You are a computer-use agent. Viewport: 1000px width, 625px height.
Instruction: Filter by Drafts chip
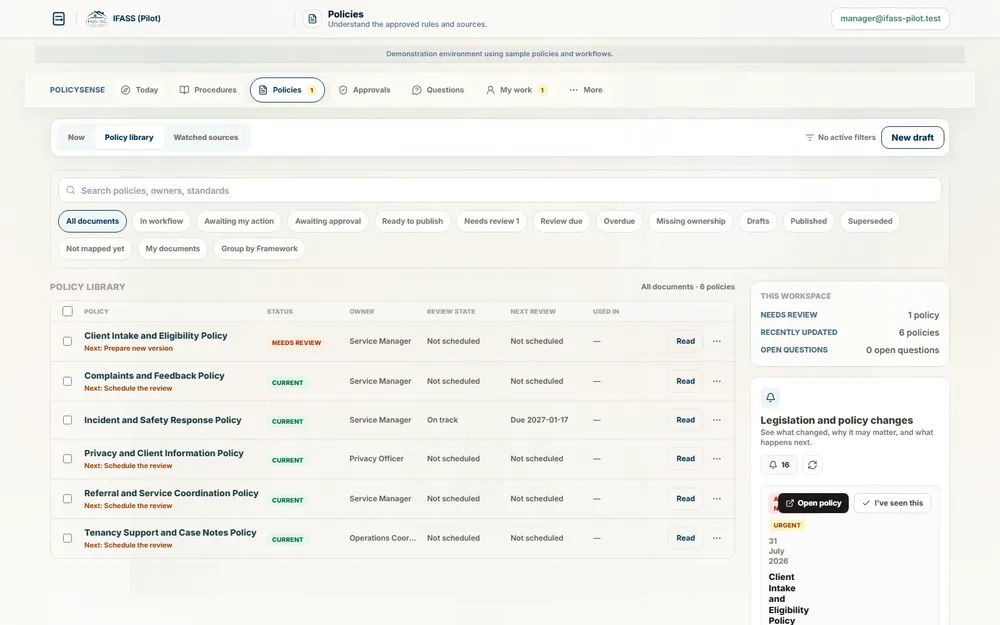(758, 221)
